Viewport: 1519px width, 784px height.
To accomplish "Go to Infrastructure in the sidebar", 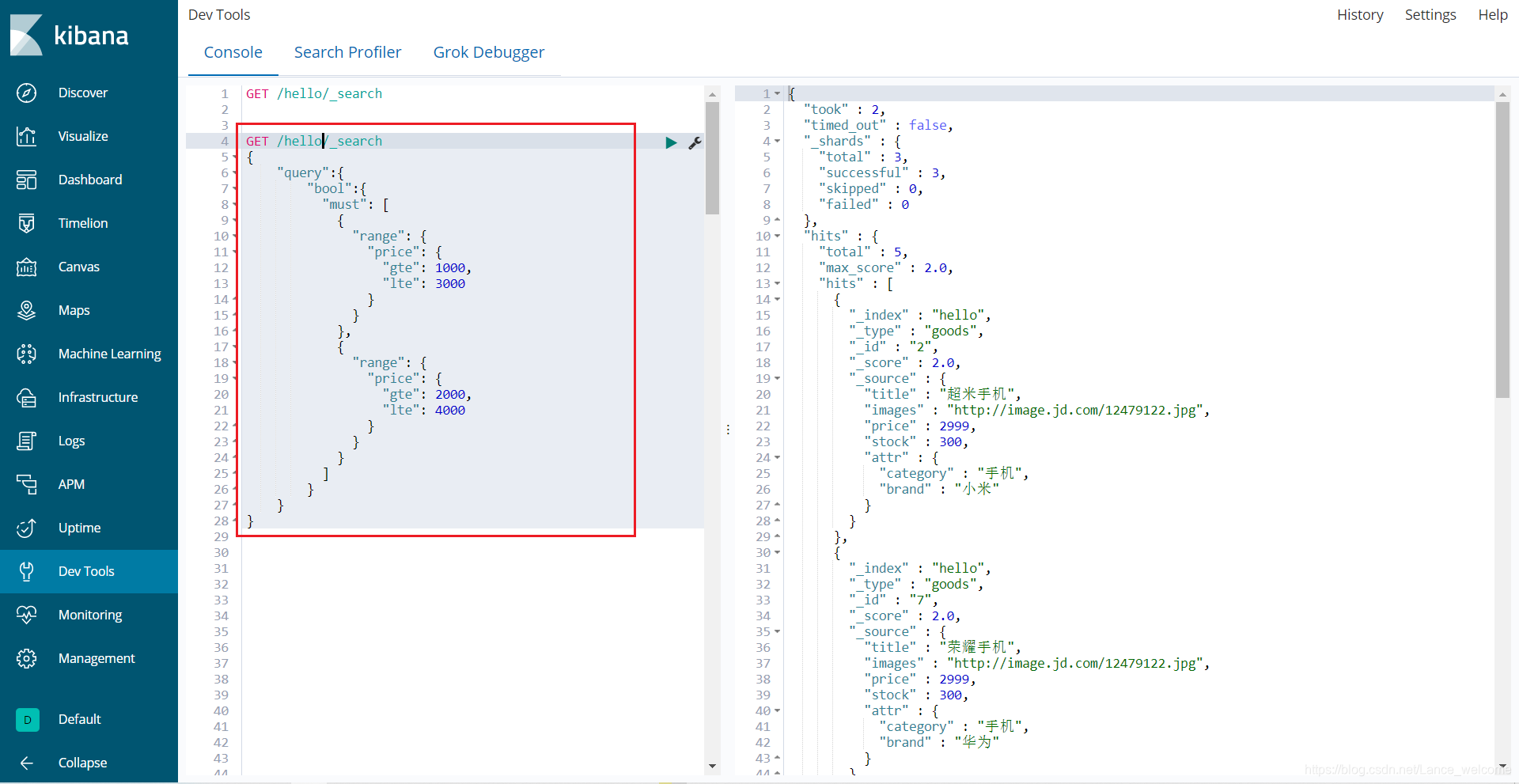I will coord(98,397).
